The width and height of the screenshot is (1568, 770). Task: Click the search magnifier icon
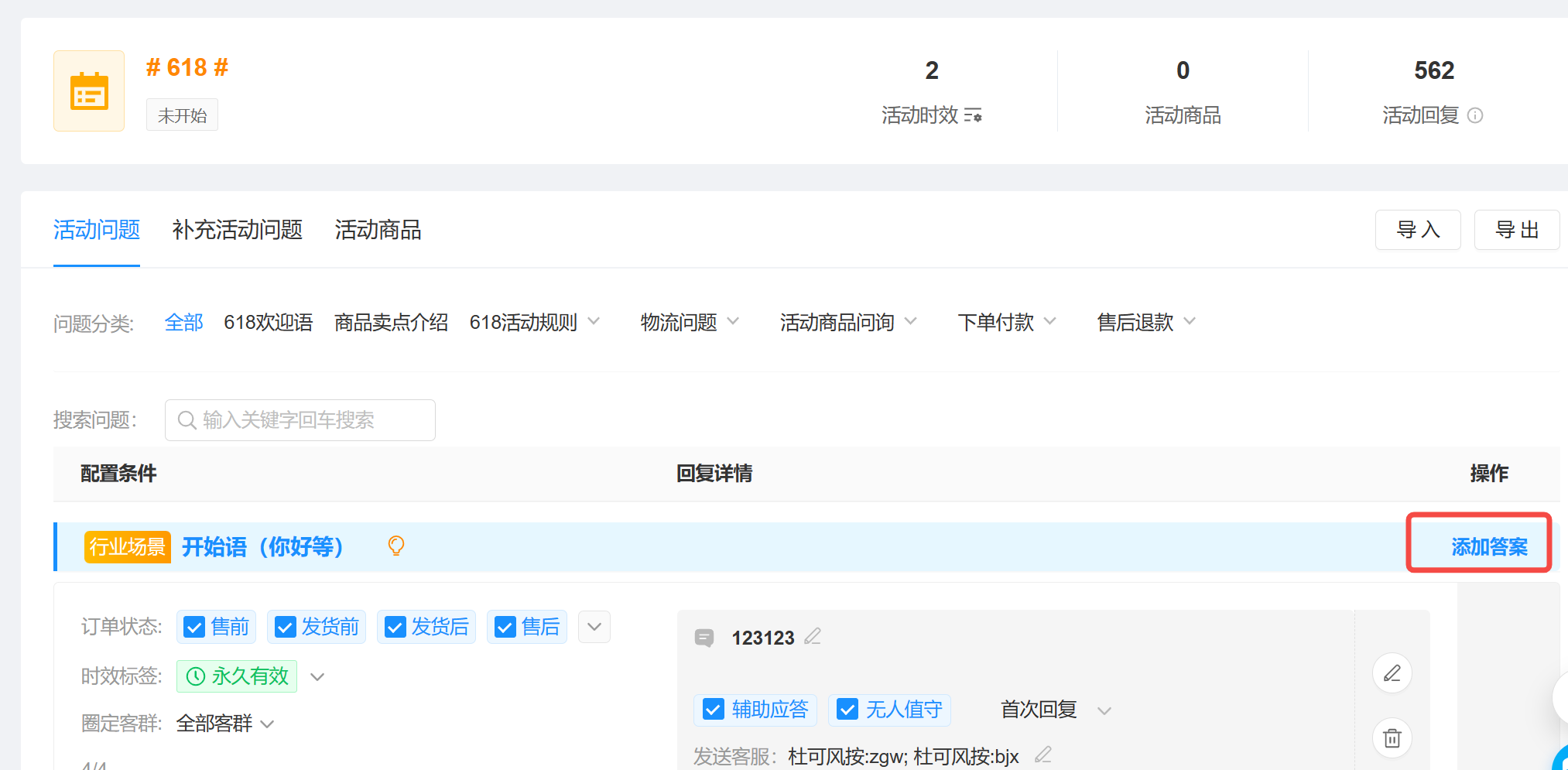coord(187,420)
